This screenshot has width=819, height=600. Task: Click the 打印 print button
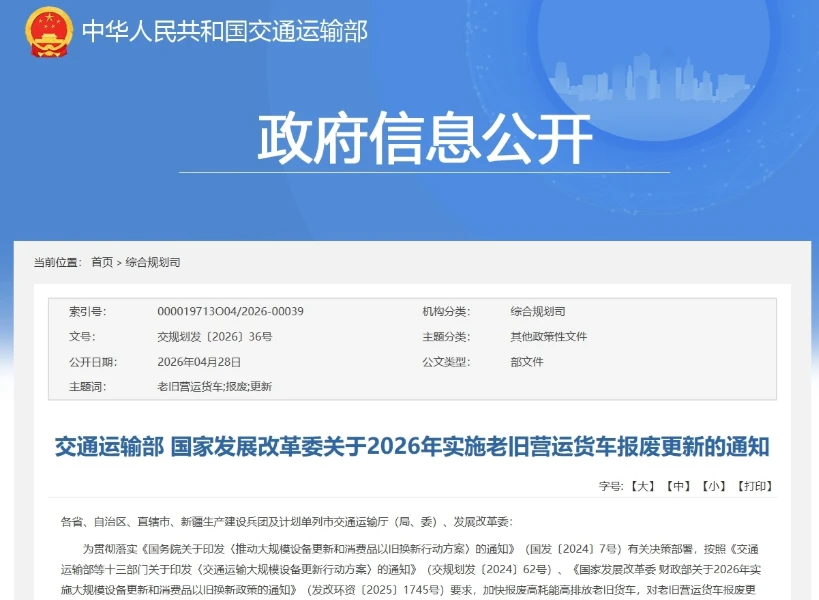click(x=755, y=486)
